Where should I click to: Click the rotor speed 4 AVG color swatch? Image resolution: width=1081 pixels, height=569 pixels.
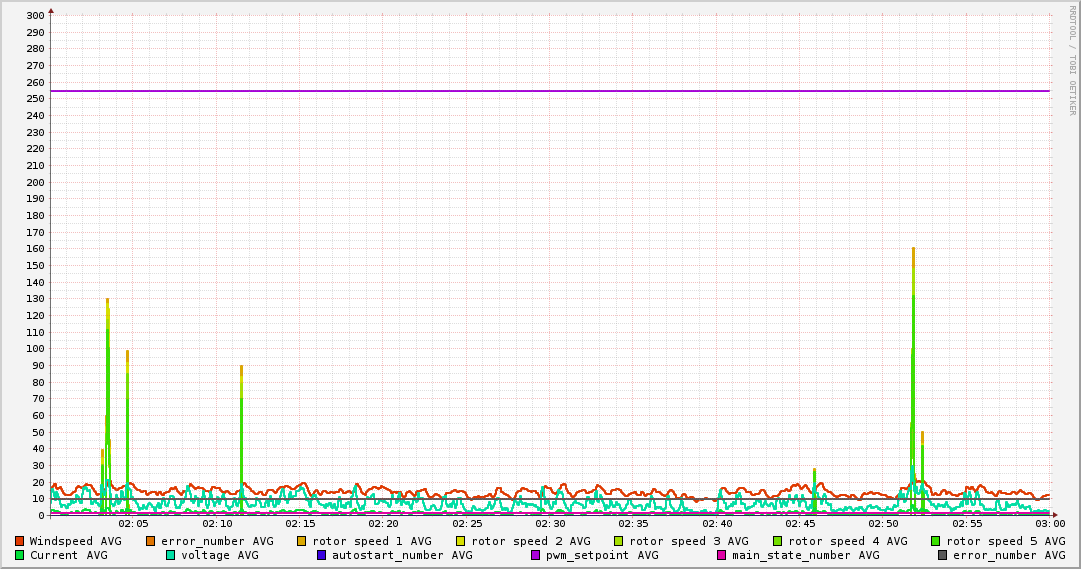coord(777,541)
